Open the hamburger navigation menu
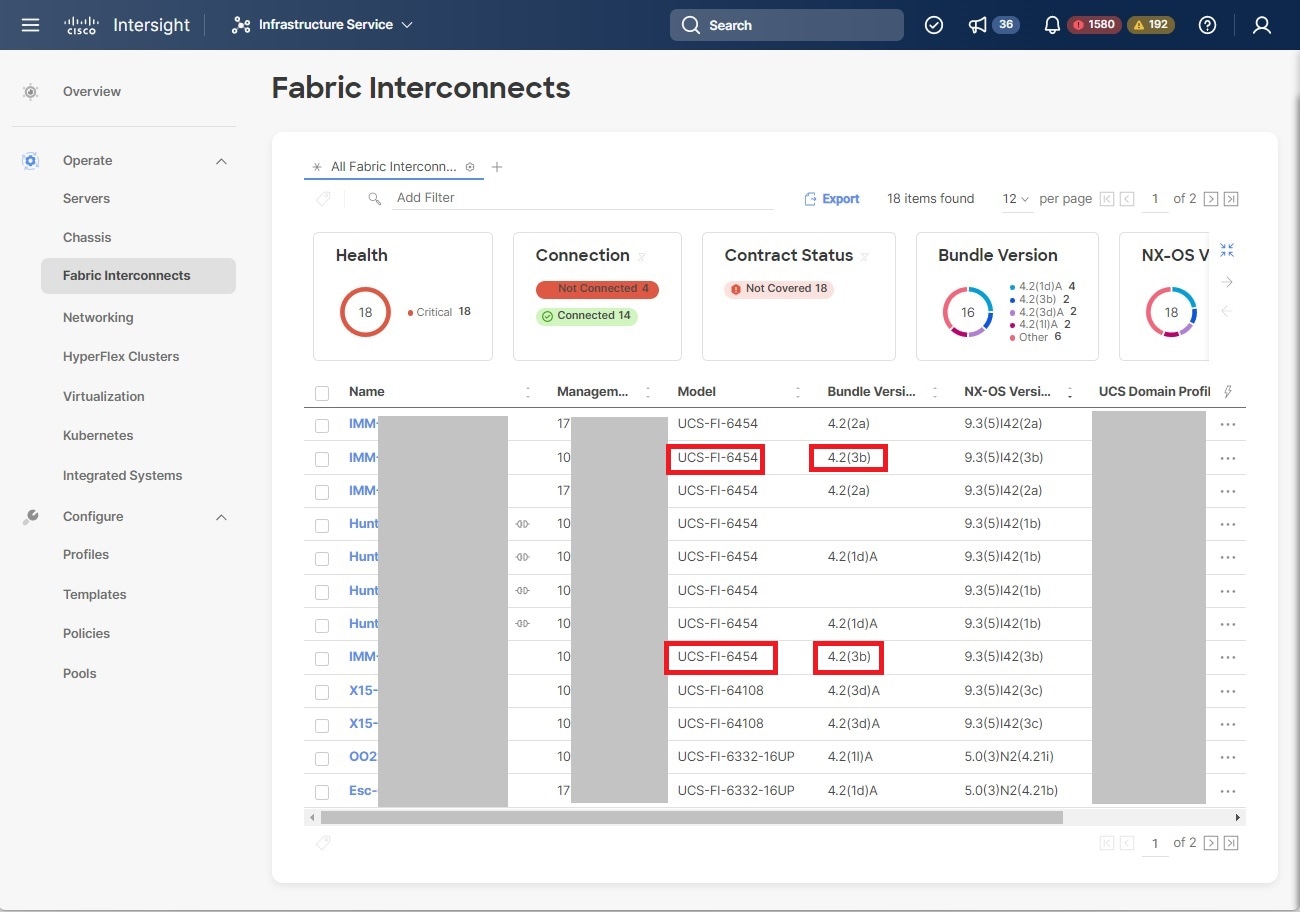 coord(30,25)
